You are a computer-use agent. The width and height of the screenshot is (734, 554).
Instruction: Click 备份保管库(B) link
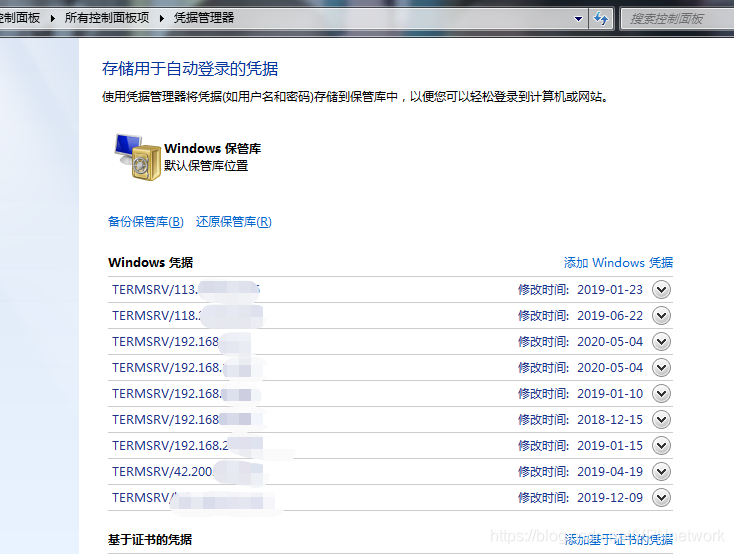point(146,222)
